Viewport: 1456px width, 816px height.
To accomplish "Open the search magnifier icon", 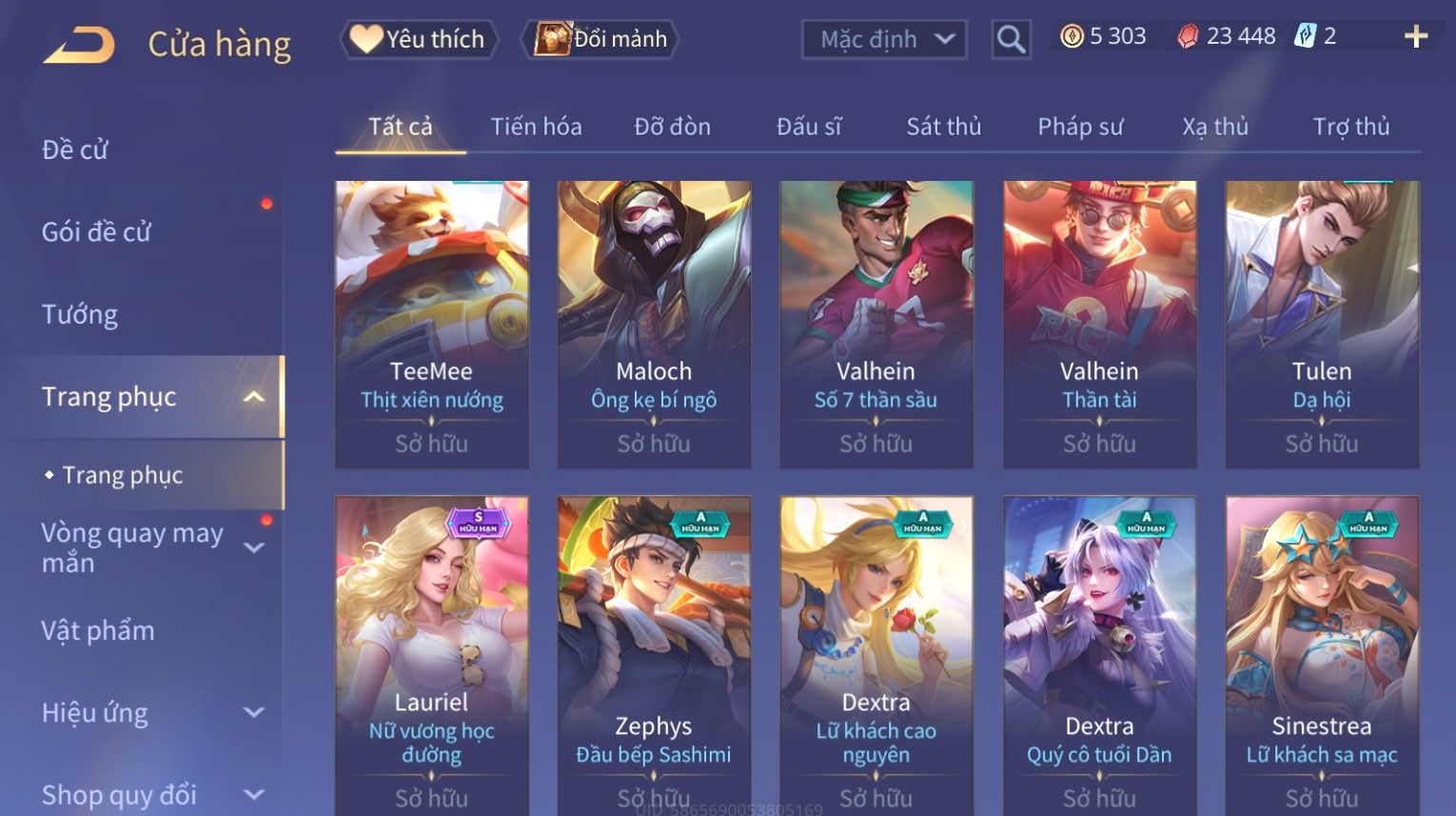I will (x=1011, y=39).
